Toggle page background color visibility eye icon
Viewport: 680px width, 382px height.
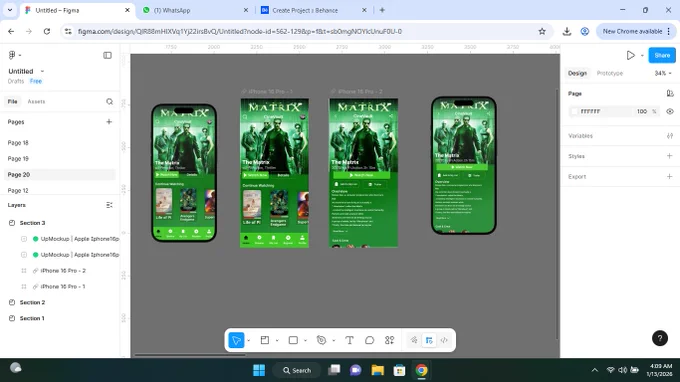click(670, 111)
